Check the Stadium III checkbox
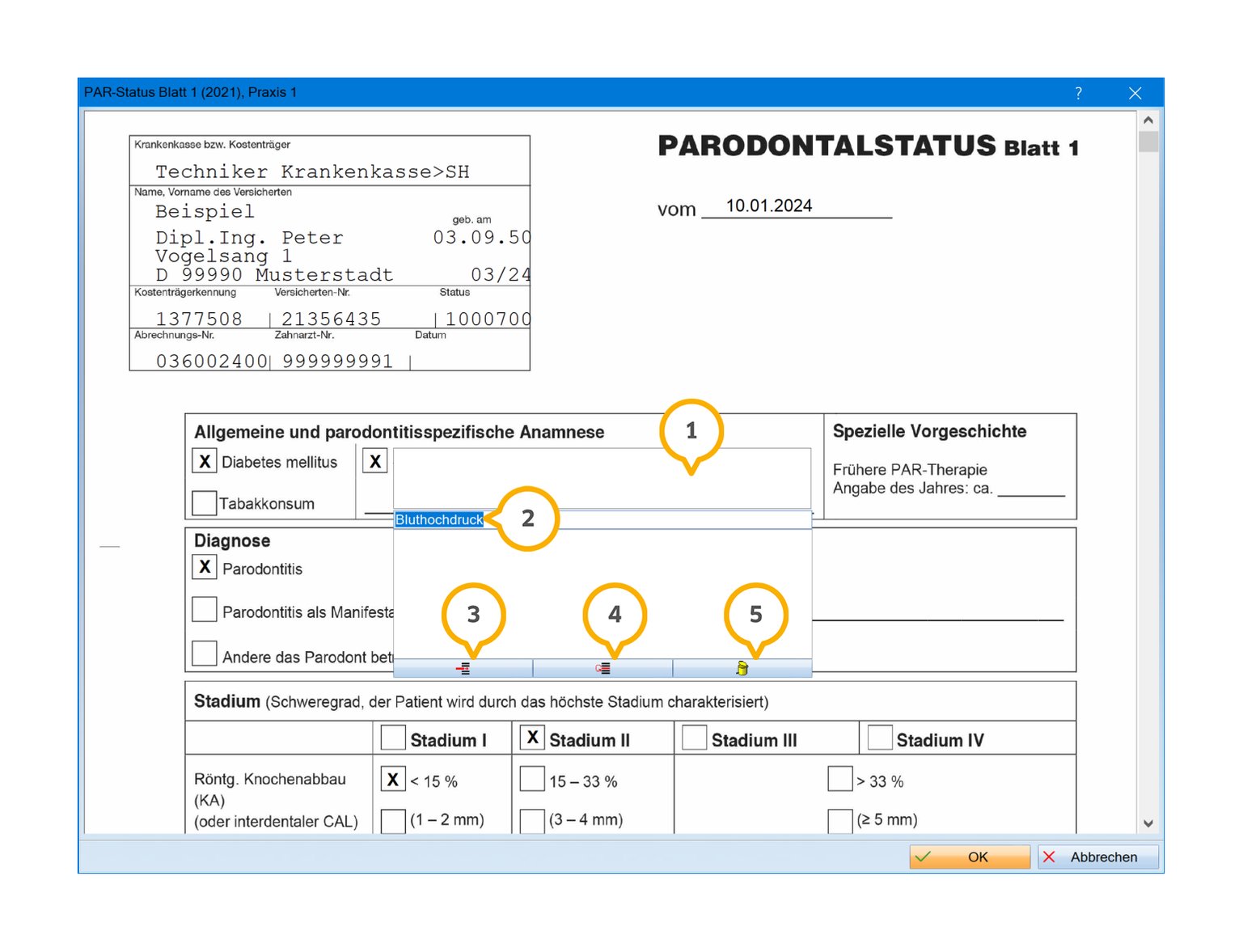The height and width of the screenshot is (952, 1243). (694, 738)
